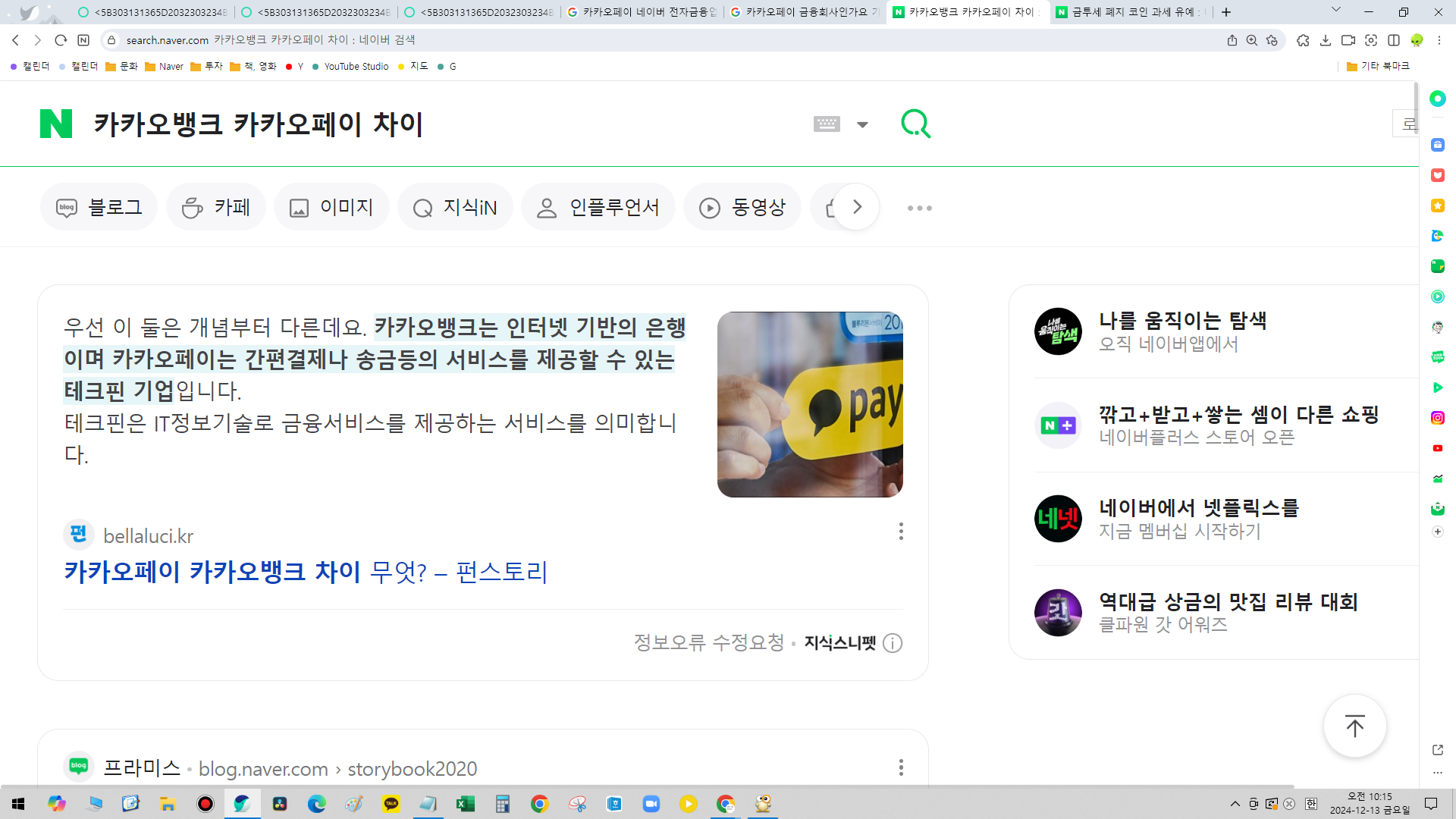Screen dimensions: 1456x819
Task: Show more tabs with right chevron
Action: pyautogui.click(x=857, y=207)
